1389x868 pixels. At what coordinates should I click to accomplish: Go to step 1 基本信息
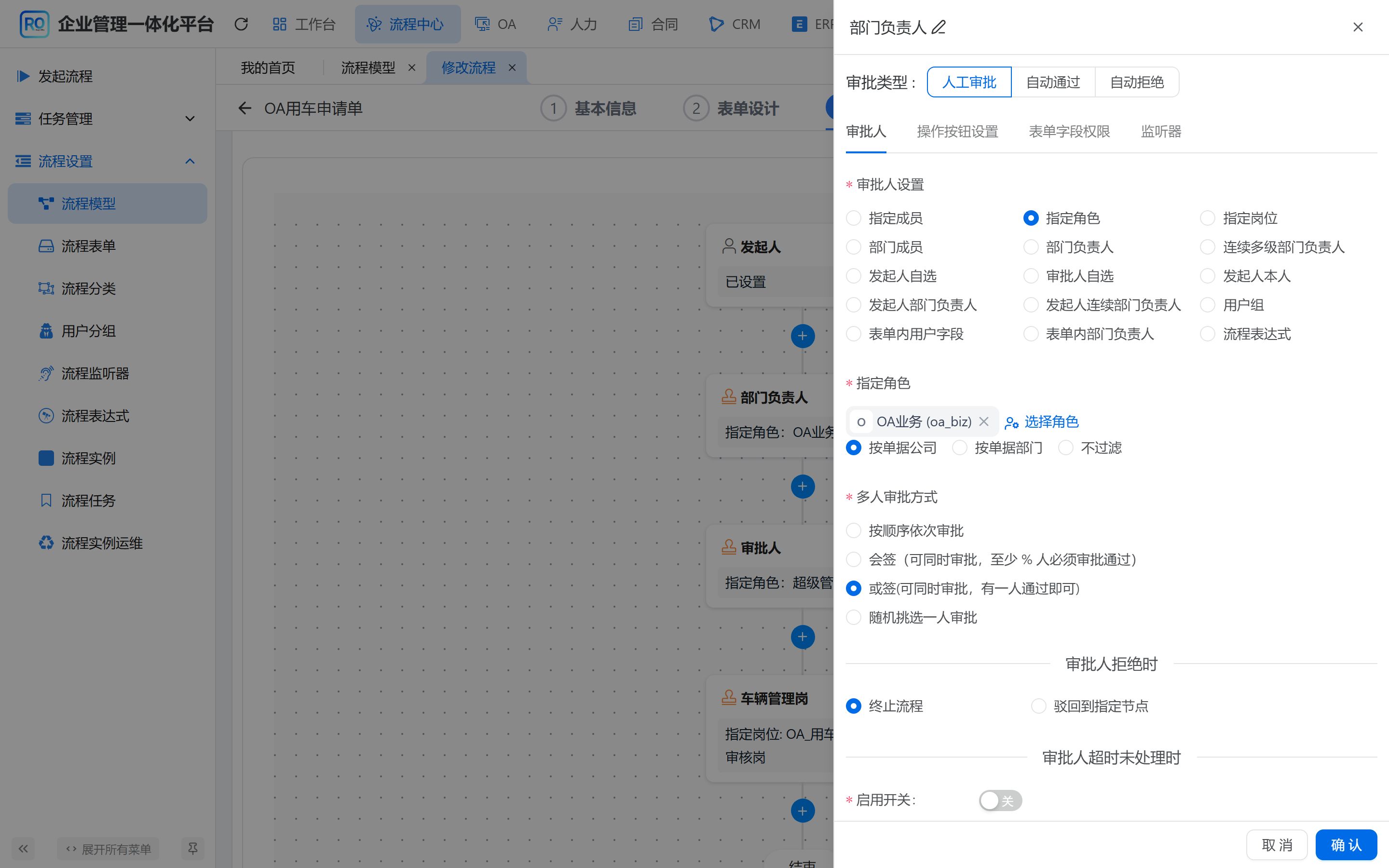pos(589,108)
